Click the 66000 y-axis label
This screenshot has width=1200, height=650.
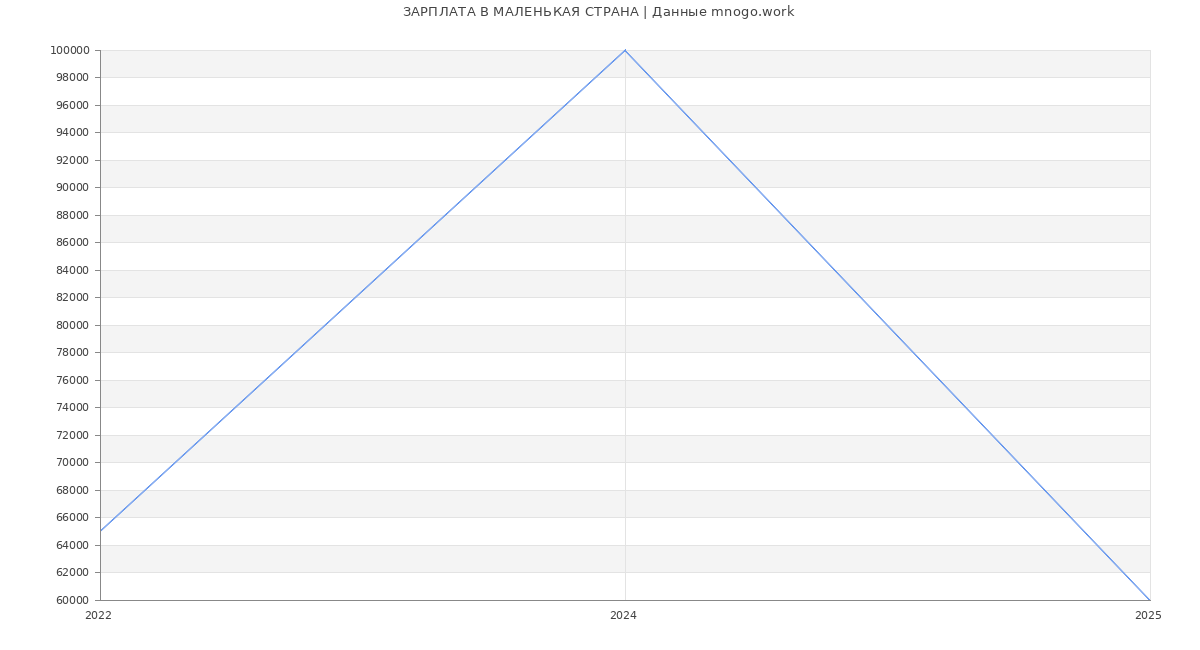coord(72,518)
